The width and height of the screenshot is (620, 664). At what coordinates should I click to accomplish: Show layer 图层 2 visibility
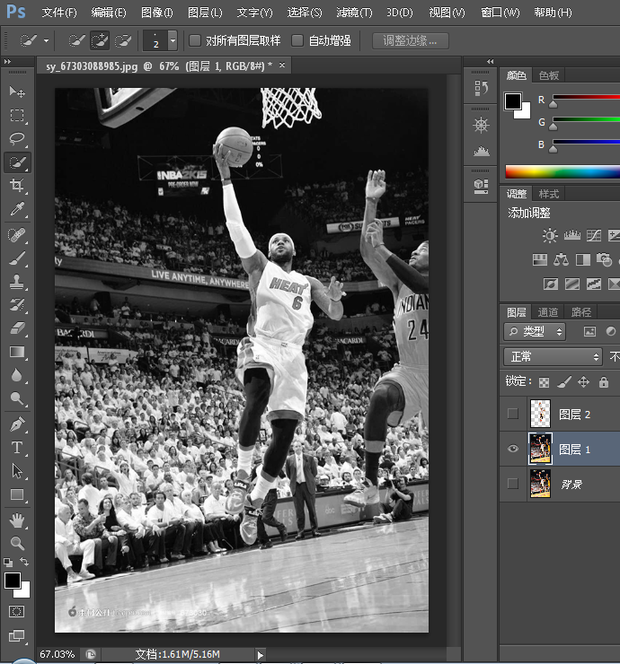coord(512,413)
